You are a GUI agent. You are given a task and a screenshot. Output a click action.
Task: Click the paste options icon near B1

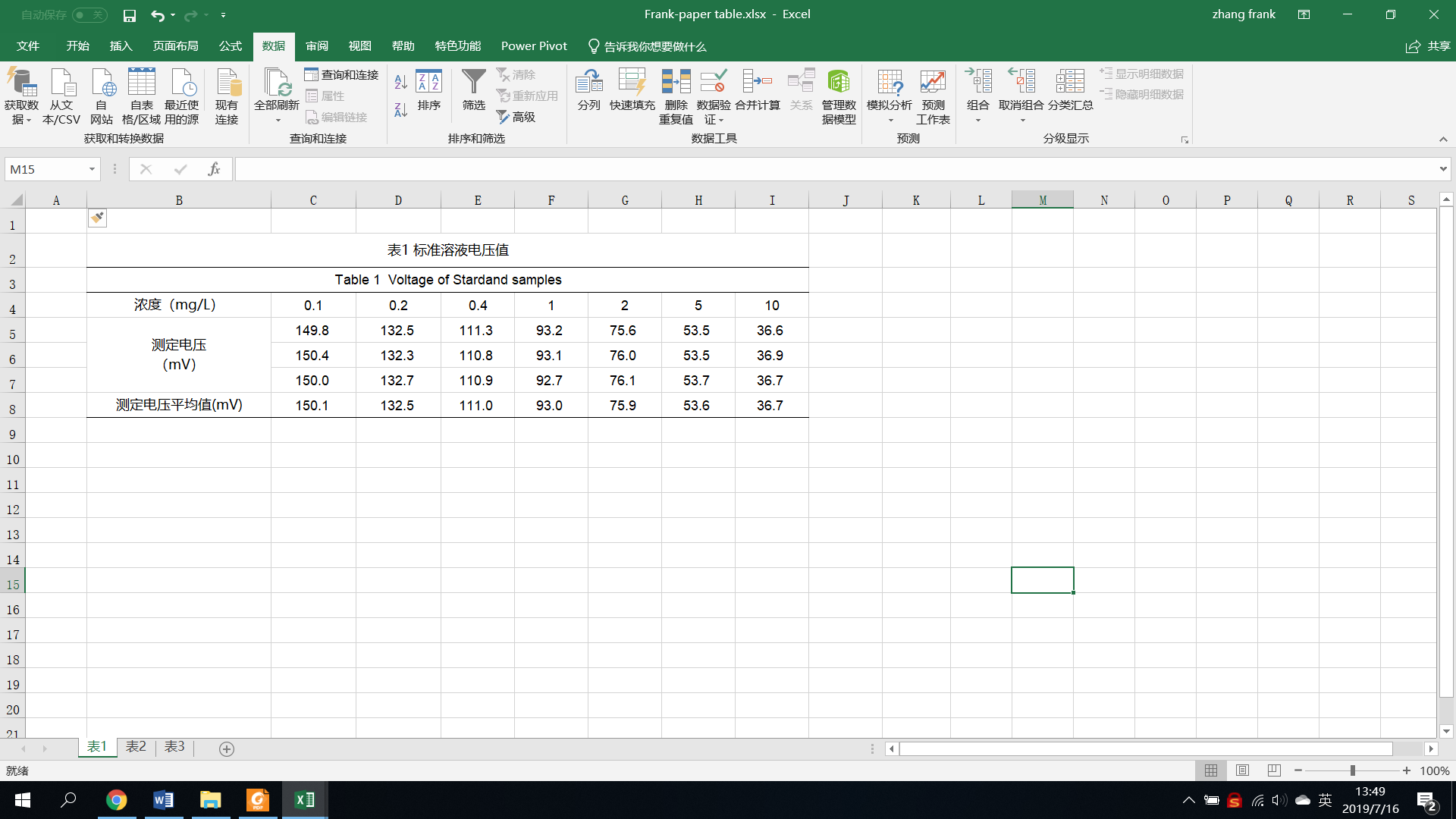[97, 218]
